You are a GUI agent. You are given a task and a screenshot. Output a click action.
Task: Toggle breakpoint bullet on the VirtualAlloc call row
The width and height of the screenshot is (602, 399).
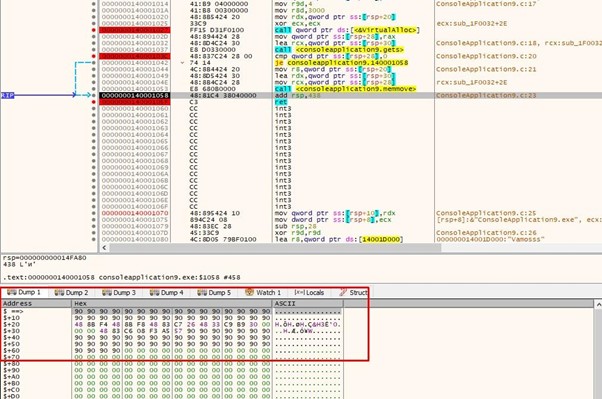pyautogui.click(x=94, y=30)
